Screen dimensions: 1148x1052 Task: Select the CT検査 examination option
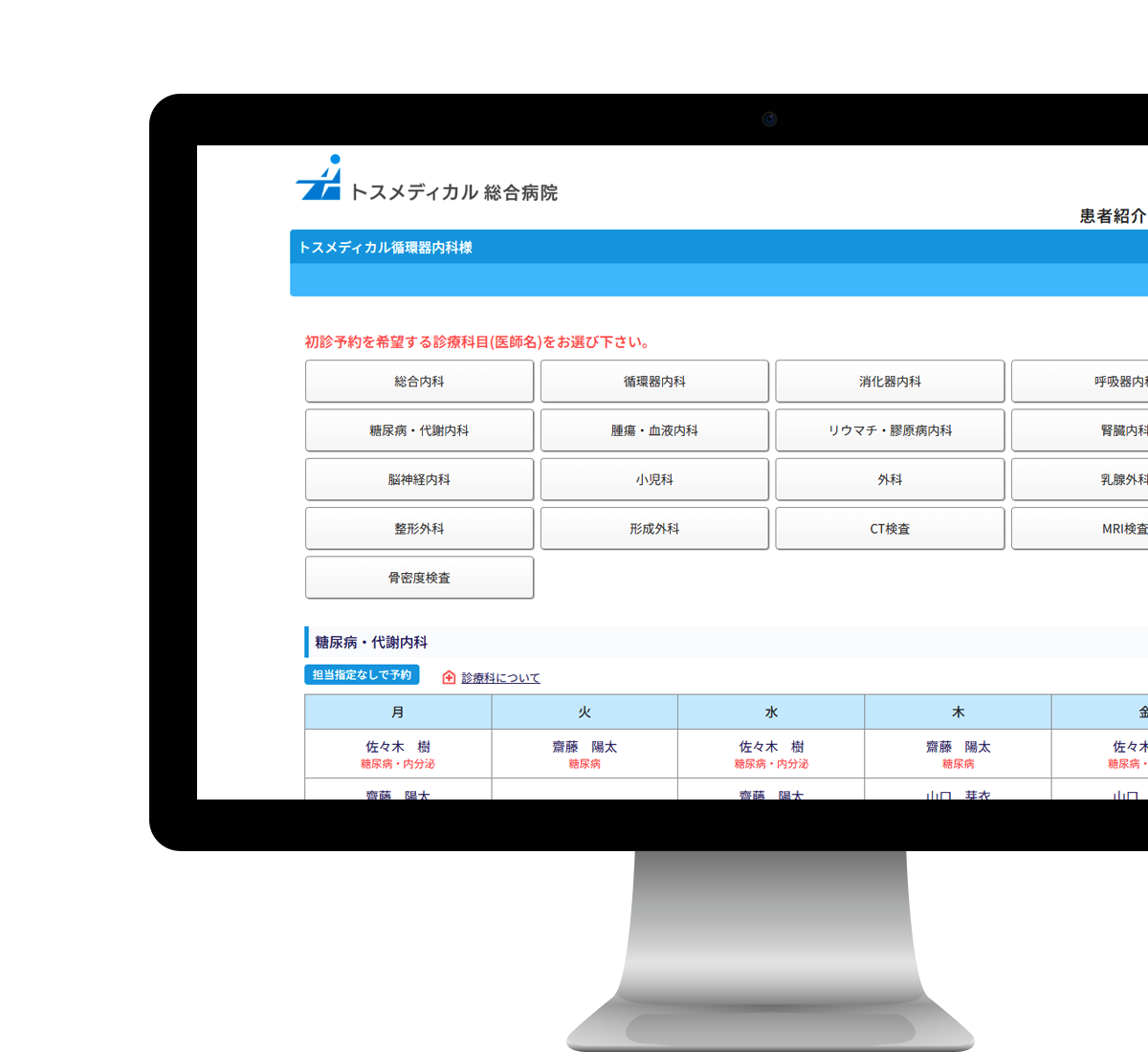pos(890,528)
